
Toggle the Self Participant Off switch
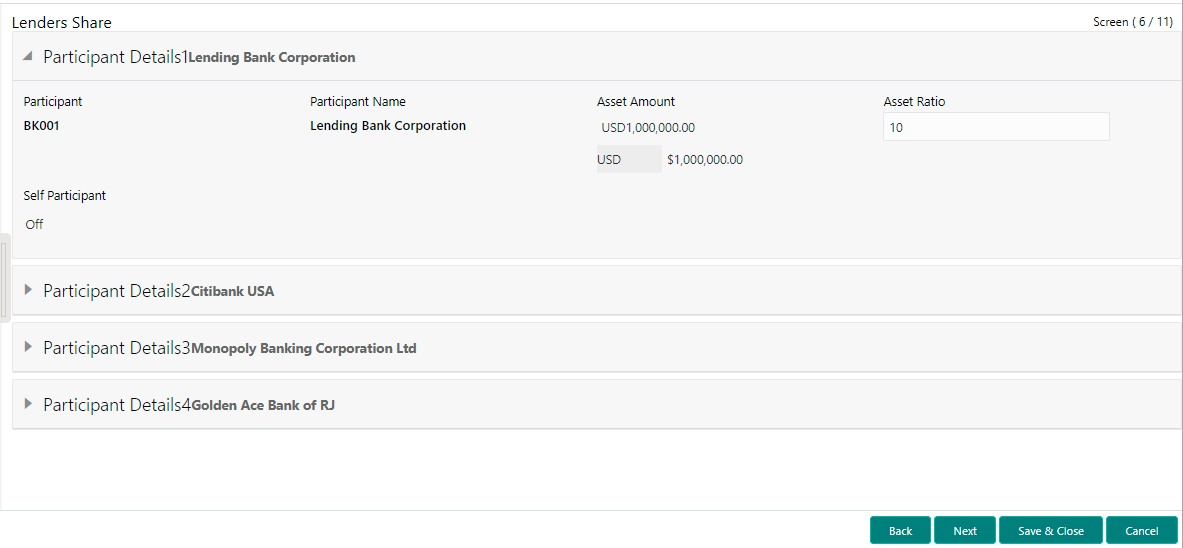(x=34, y=224)
